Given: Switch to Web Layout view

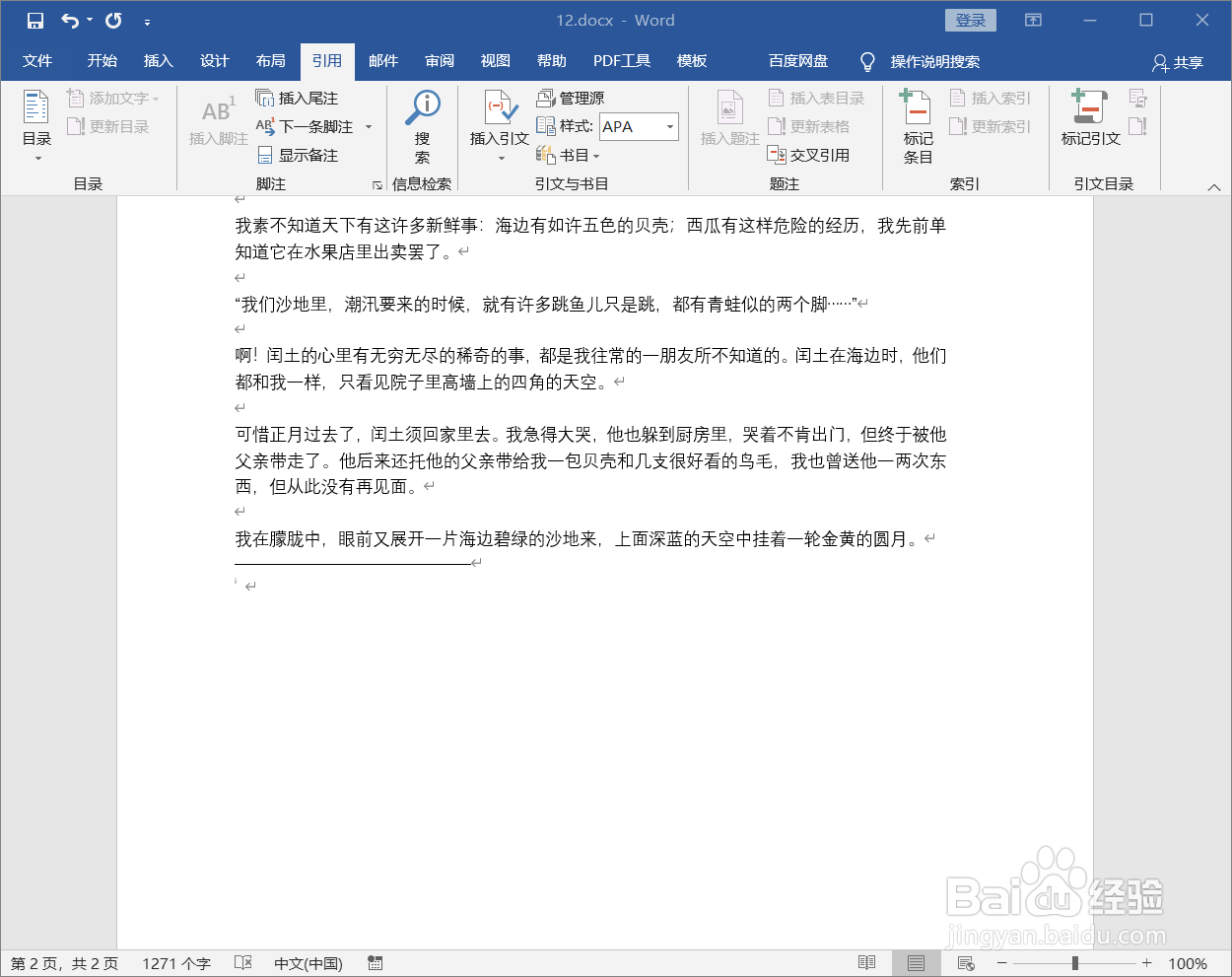Looking at the screenshot, I should click(x=966, y=963).
